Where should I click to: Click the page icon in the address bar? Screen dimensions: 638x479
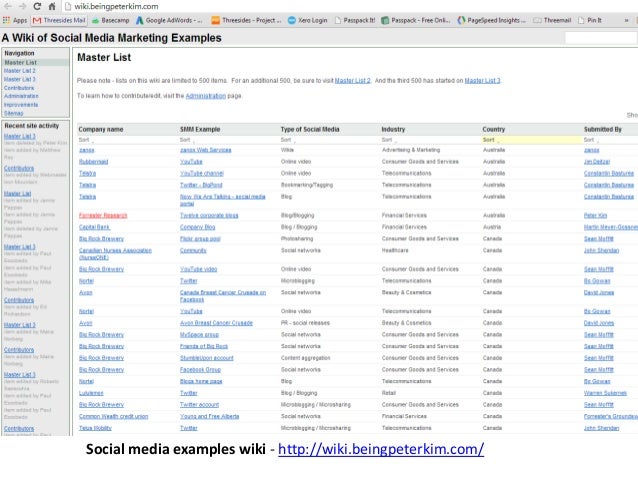tap(68, 7)
